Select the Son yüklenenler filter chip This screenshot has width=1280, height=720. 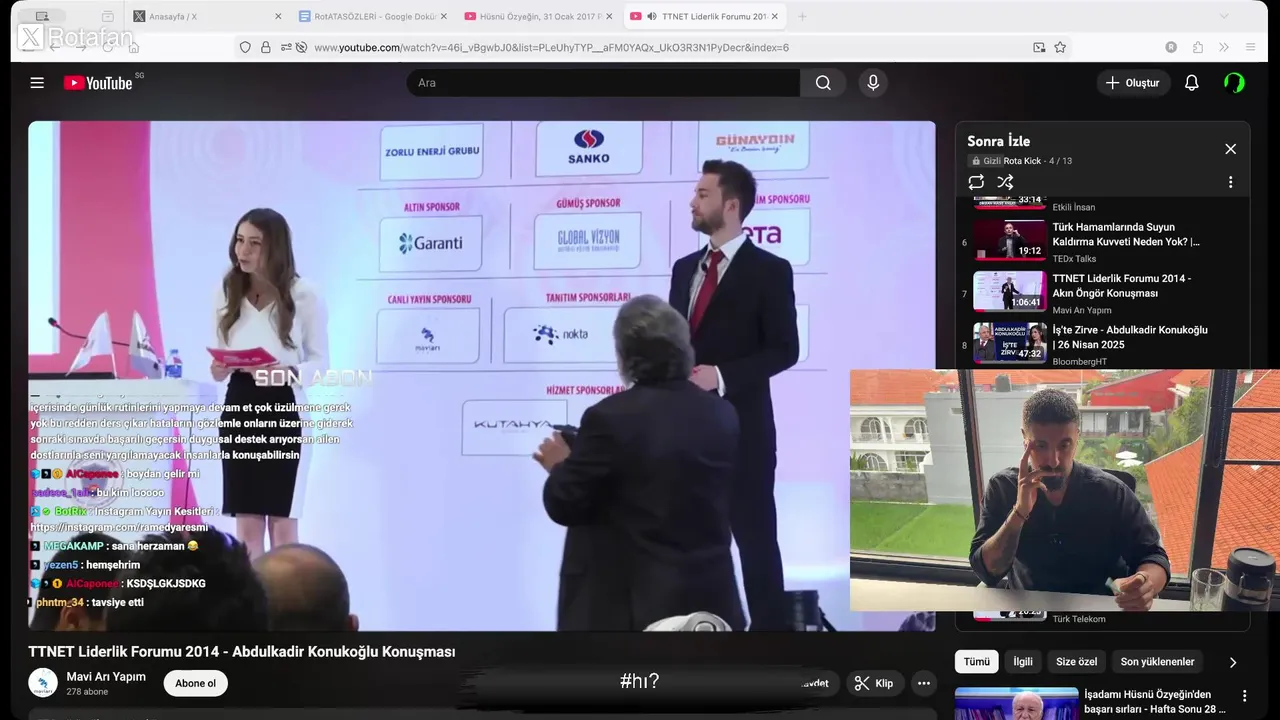coord(1157,662)
